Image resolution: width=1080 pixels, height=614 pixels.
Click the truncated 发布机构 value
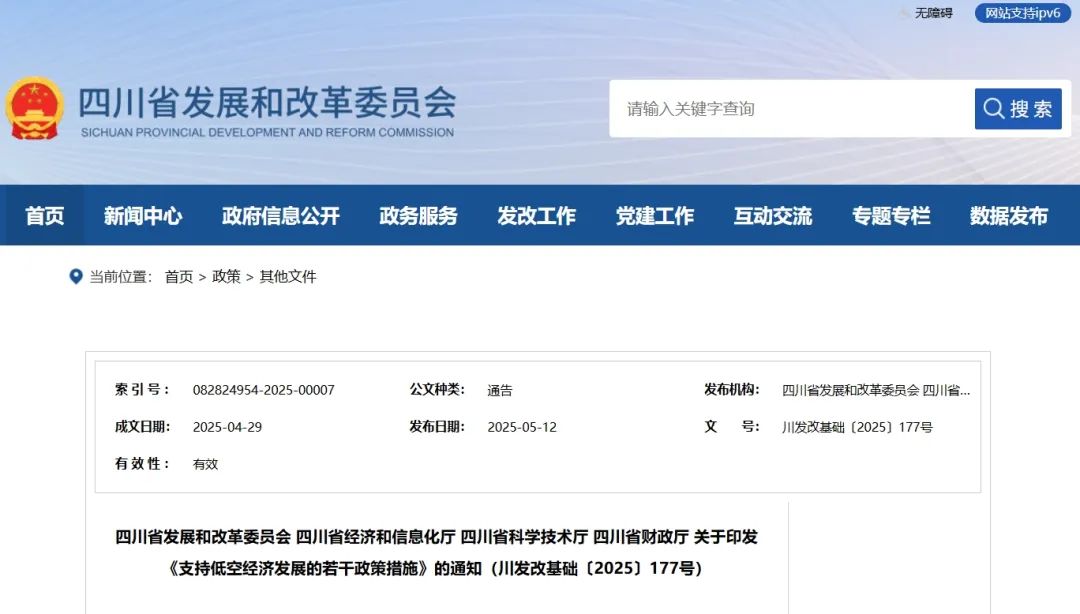click(x=876, y=390)
